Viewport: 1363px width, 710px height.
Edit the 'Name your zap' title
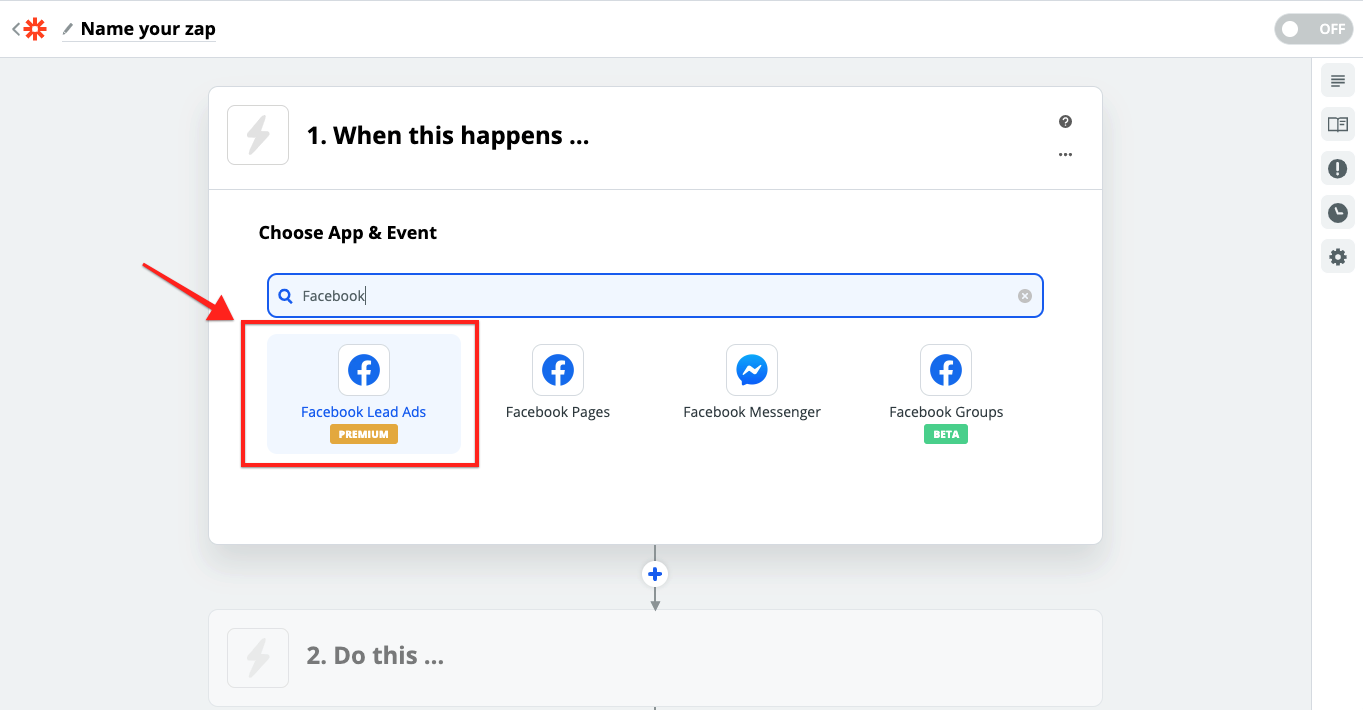point(148,29)
